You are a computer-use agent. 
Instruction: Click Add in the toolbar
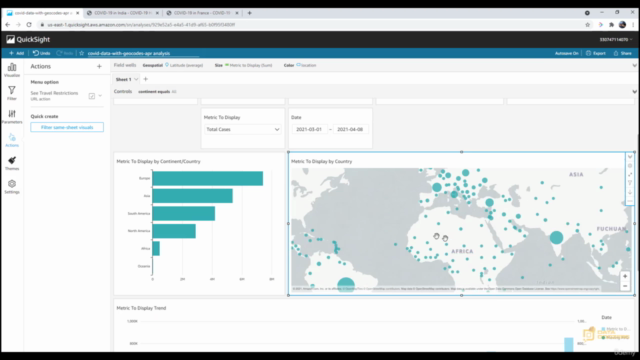click(x=17, y=53)
